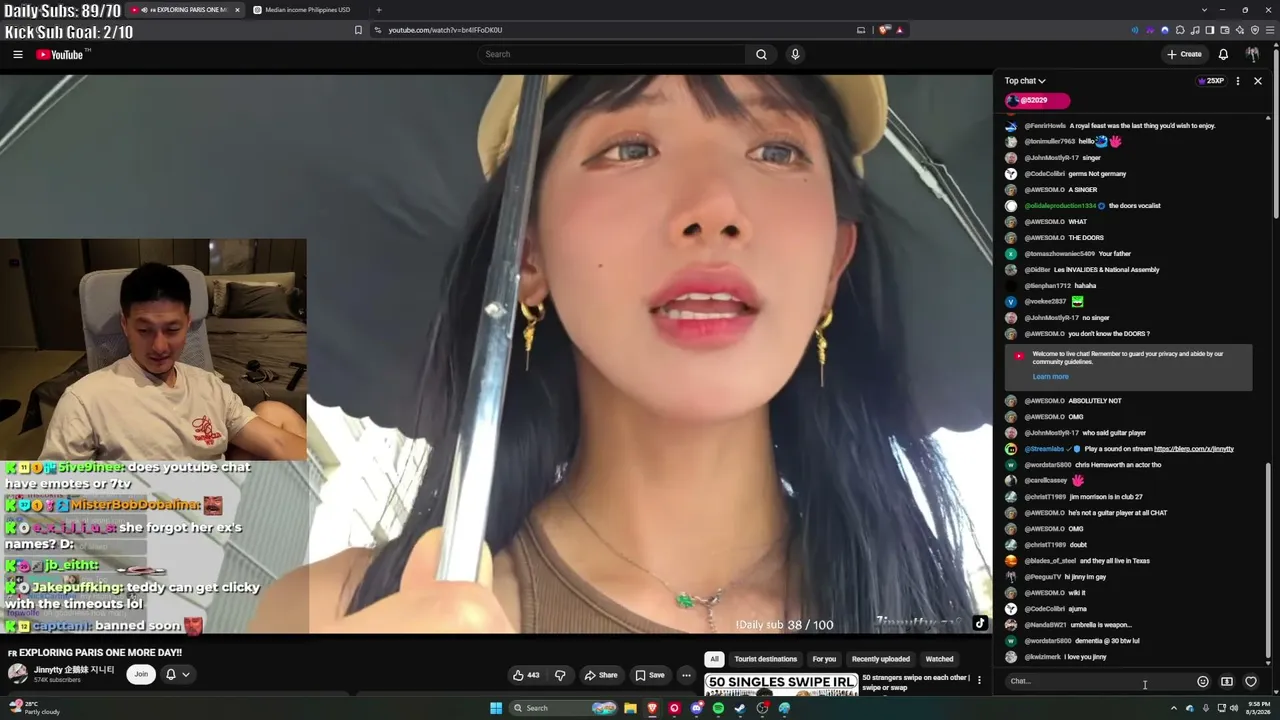Open the Streamlabs blerp link
The height and width of the screenshot is (720, 1280).
pyautogui.click(x=1194, y=449)
